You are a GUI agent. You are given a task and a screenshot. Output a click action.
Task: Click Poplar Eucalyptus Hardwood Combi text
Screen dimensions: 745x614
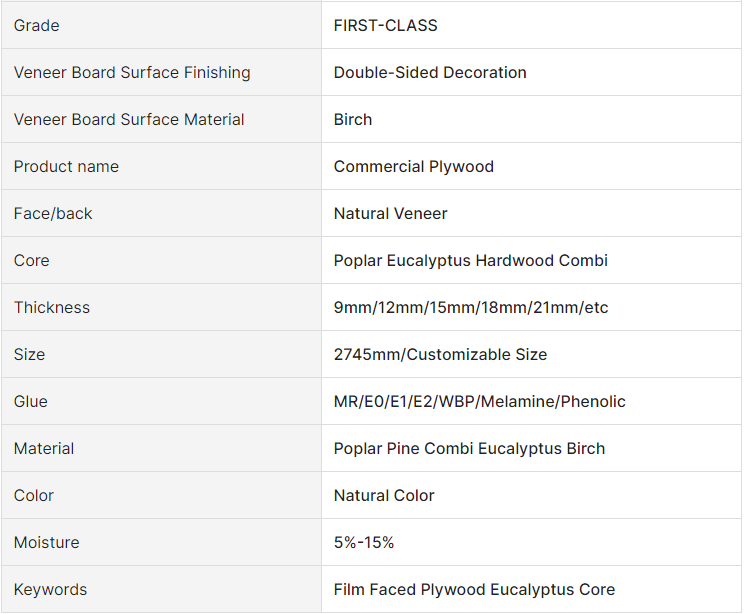[471, 261]
